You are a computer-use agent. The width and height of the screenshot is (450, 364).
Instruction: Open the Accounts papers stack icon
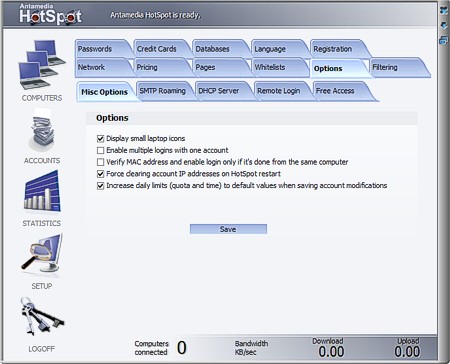coord(42,131)
